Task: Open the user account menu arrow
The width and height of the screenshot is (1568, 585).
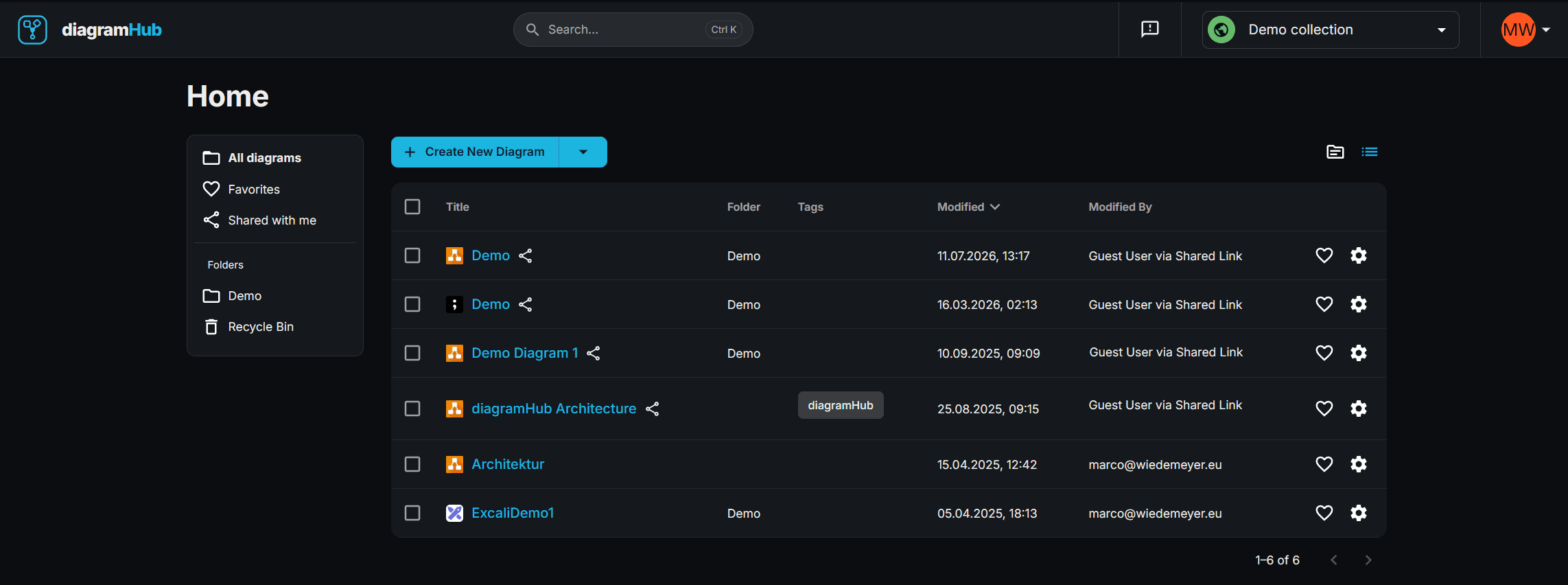Action: [1546, 30]
